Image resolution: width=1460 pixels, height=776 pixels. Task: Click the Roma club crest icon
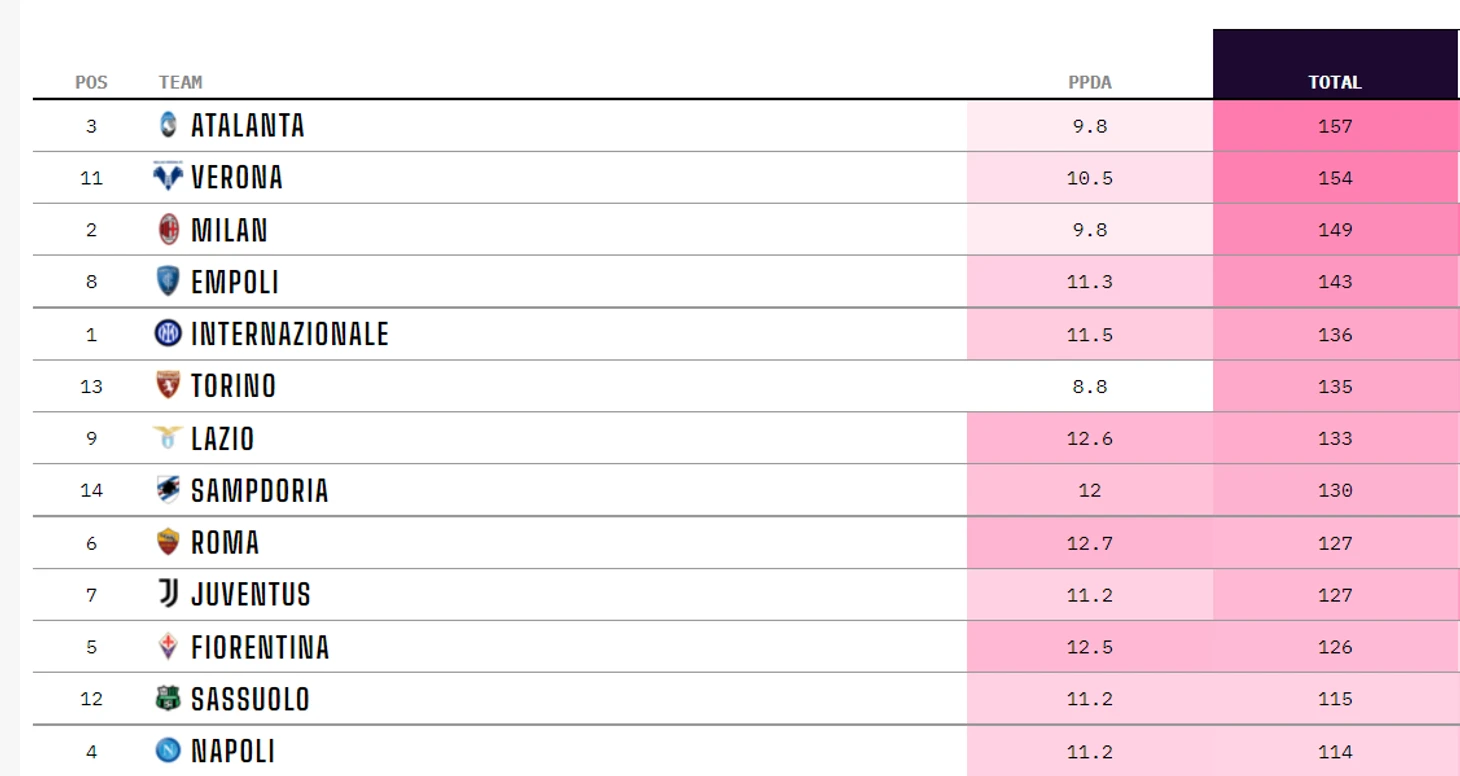168,542
